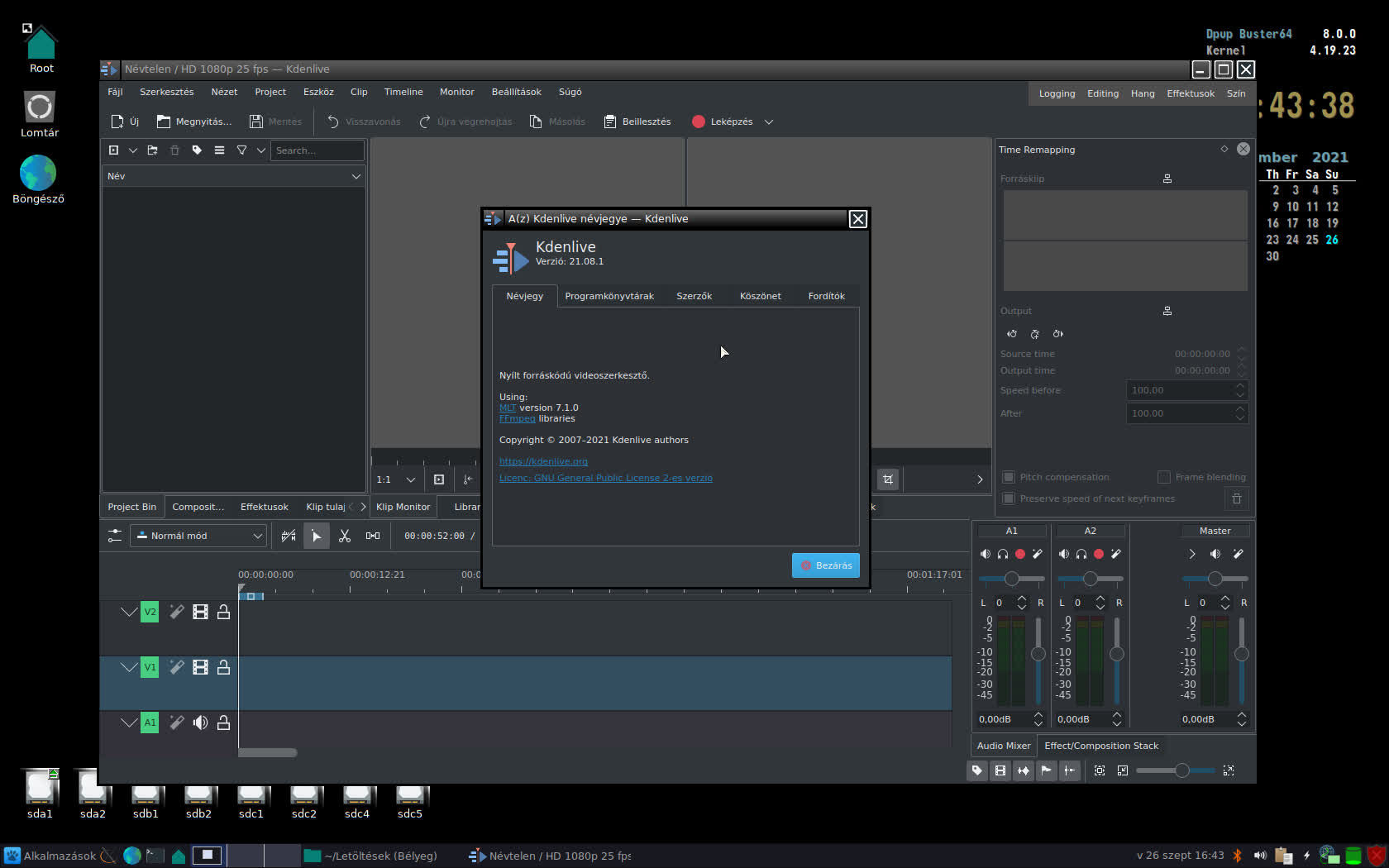Screen dimensions: 1389x868
Task: Open the GNU General Public License link
Action: pos(606,478)
